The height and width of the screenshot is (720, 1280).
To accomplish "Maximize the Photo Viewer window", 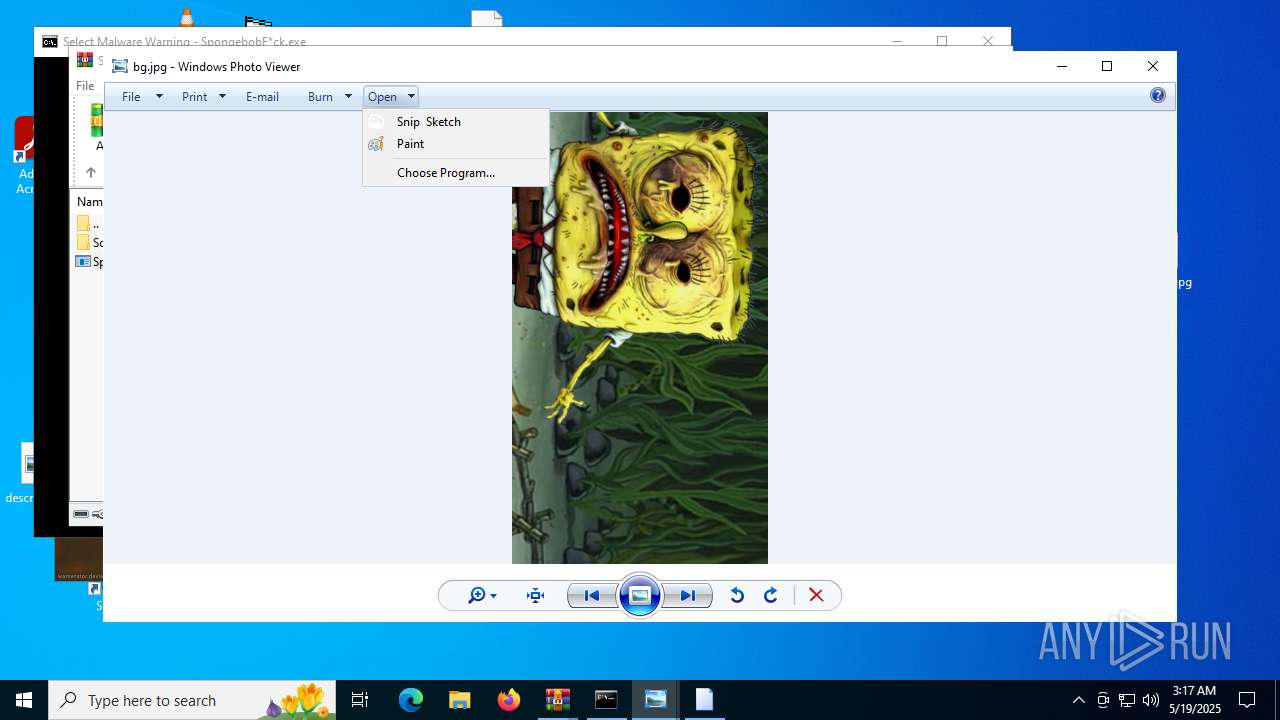I will click(x=1107, y=66).
